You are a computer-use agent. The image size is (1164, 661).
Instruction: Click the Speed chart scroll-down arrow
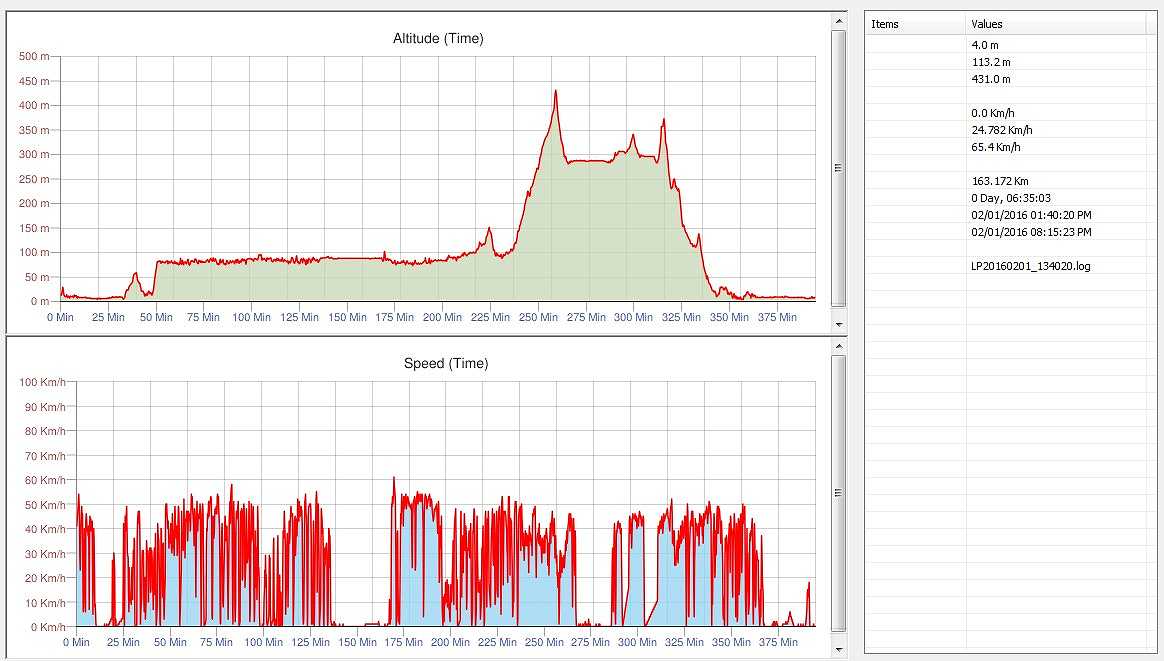pos(839,650)
